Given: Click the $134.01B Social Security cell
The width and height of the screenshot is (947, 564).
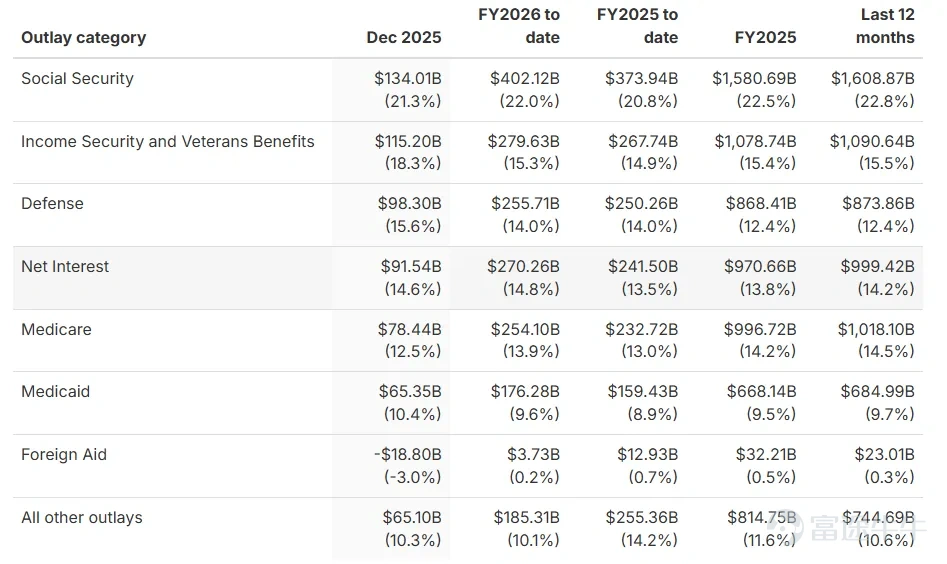Looking at the screenshot, I should click(407, 78).
